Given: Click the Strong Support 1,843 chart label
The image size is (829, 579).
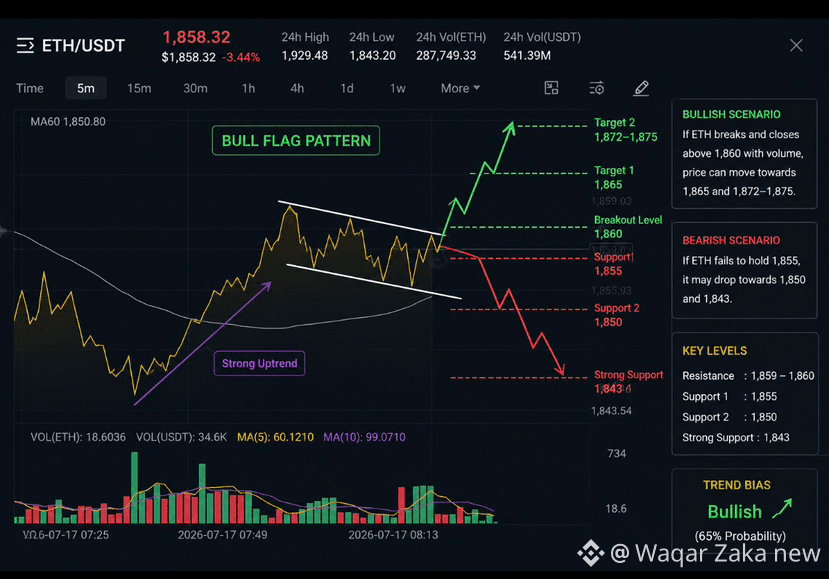Looking at the screenshot, I should click(628, 382).
